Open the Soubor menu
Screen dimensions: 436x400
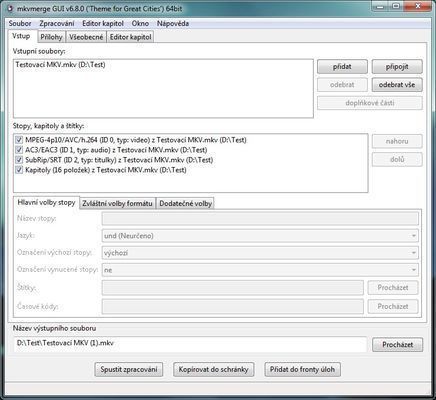[x=20, y=24]
